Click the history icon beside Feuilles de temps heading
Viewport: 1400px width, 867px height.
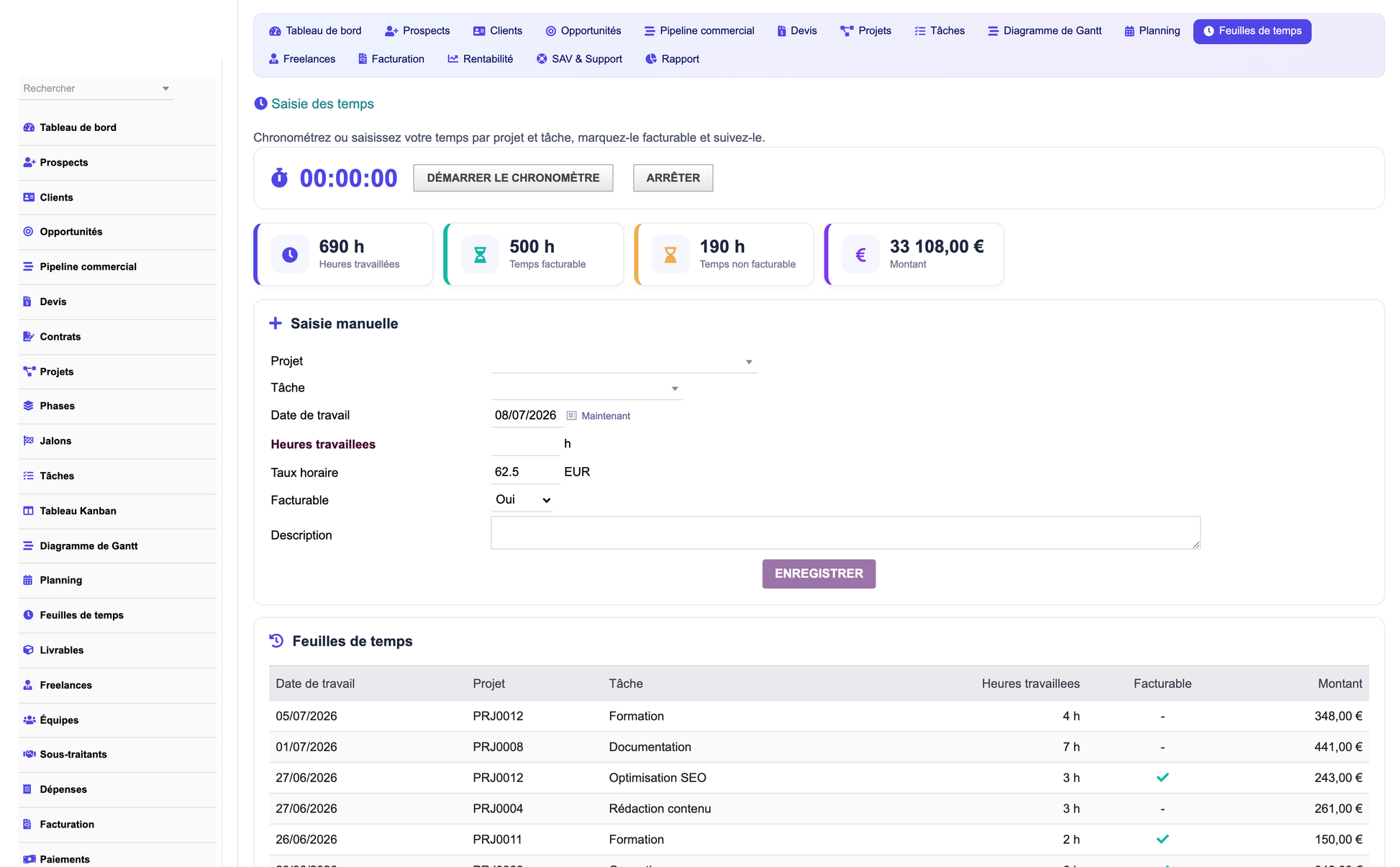pyautogui.click(x=276, y=640)
